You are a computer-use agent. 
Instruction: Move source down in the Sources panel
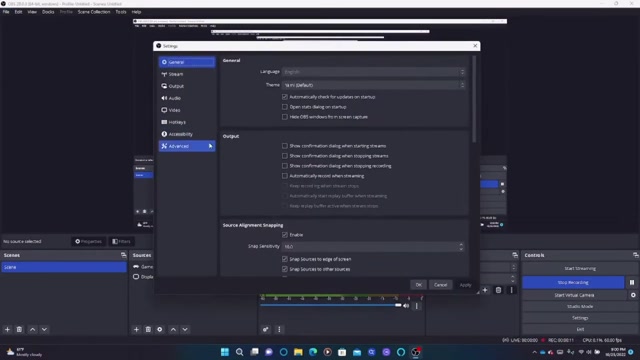[185, 329]
